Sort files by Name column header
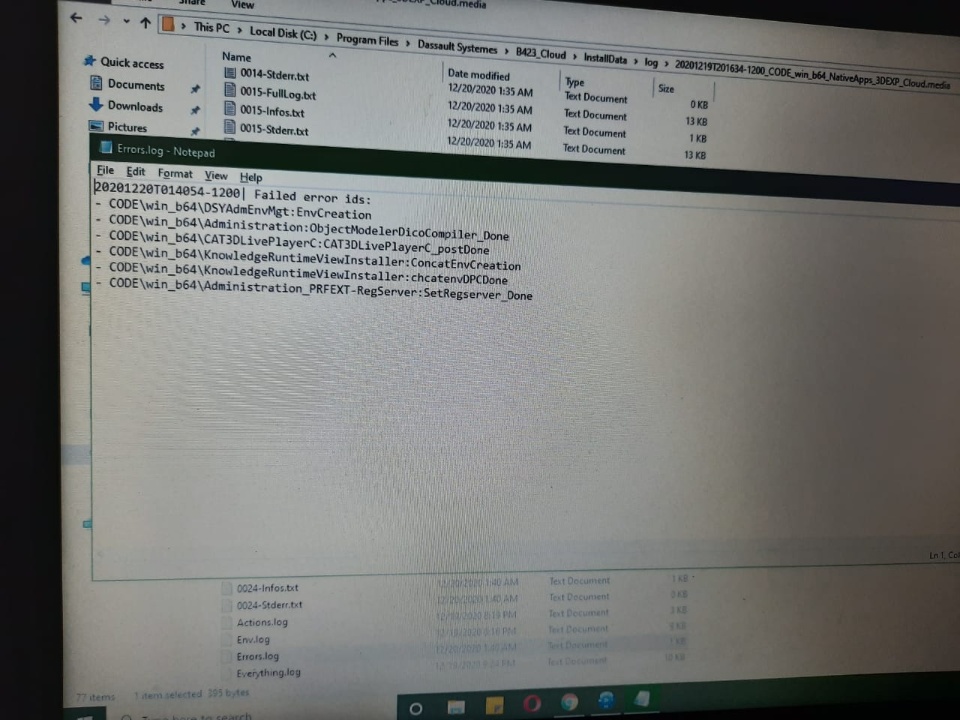The image size is (960, 720). (236, 56)
